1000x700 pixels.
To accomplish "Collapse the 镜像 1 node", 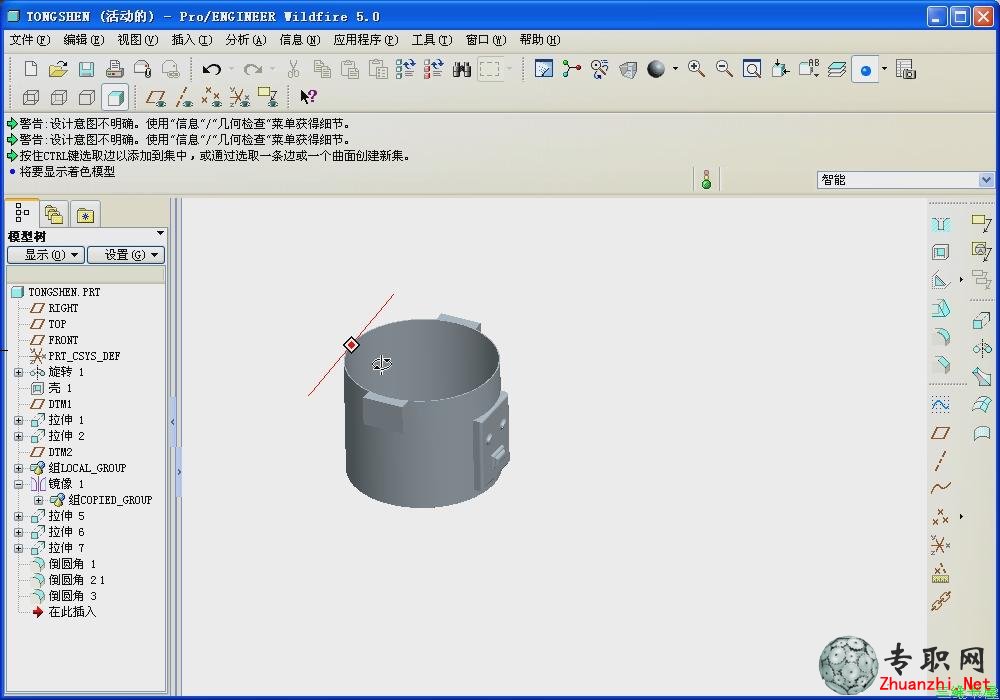I will pyautogui.click(x=18, y=484).
